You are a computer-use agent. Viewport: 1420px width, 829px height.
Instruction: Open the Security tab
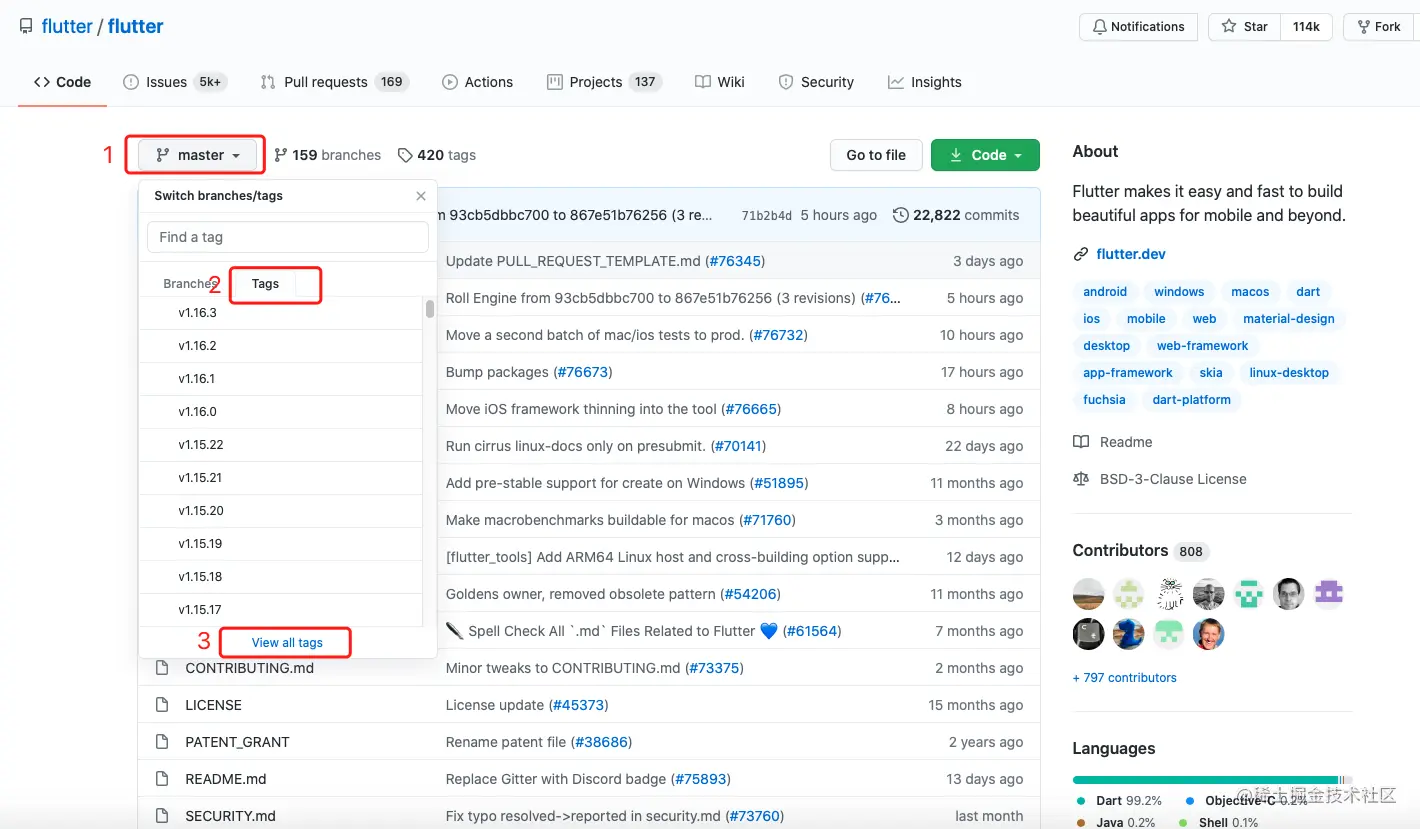click(x=817, y=82)
